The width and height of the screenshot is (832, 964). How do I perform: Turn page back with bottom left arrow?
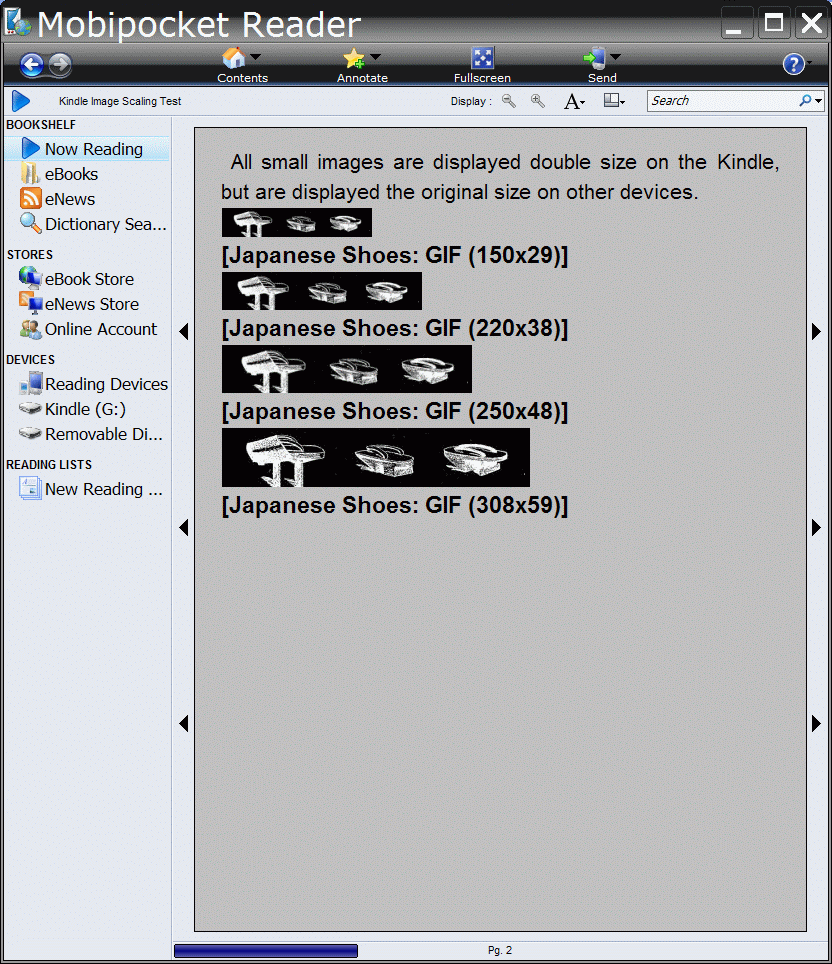coord(183,724)
